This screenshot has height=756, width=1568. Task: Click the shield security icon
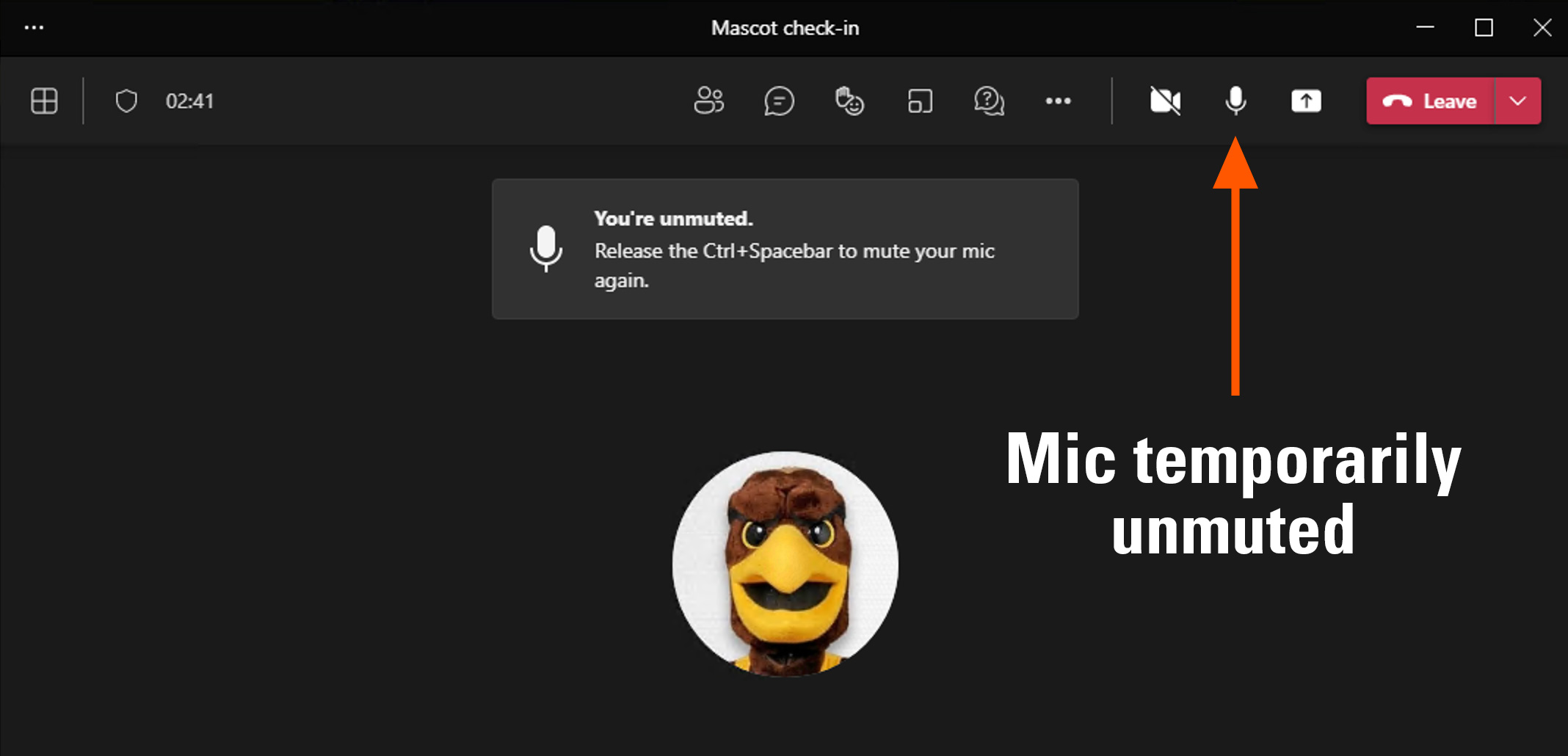[126, 101]
